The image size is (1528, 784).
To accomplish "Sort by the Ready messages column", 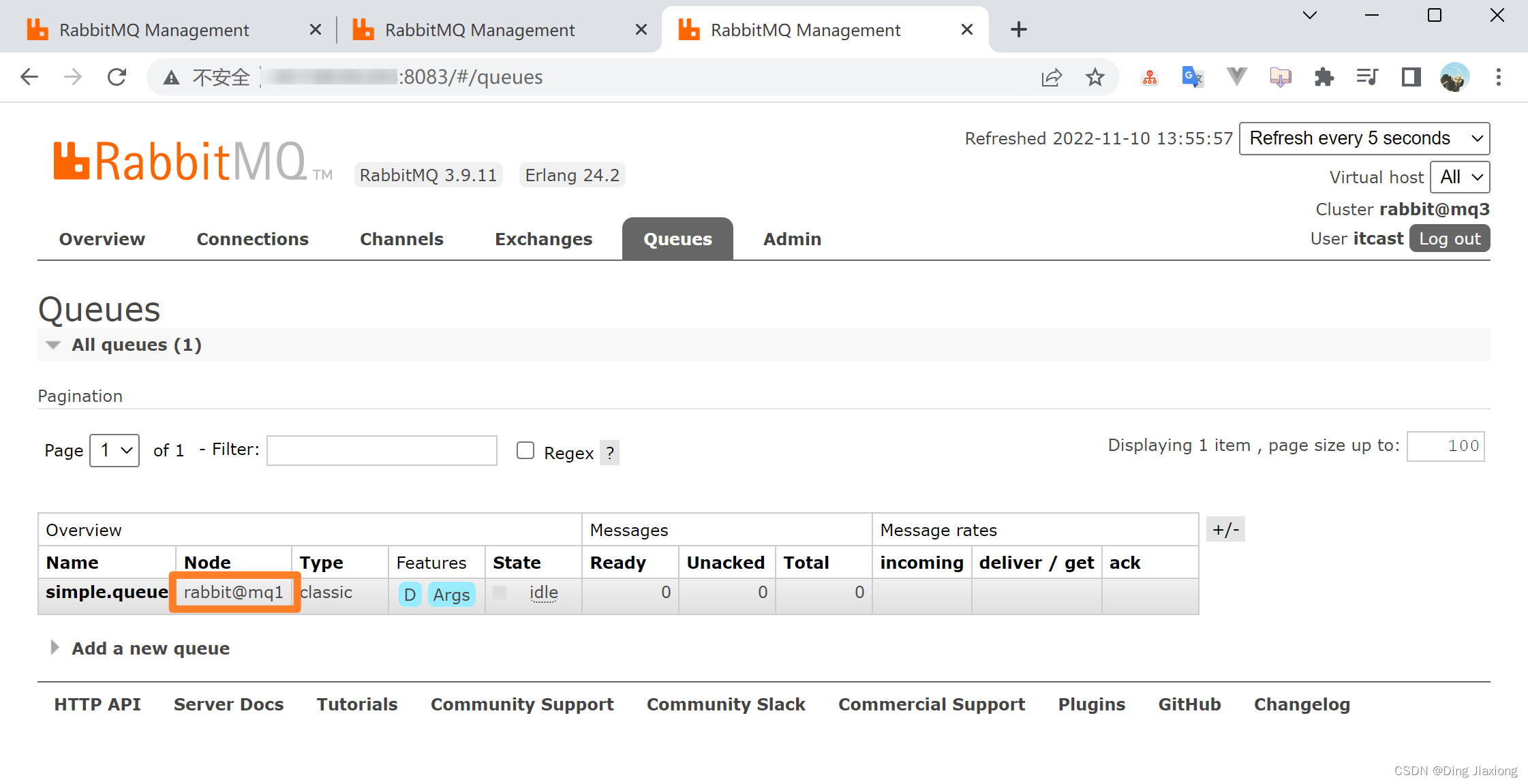I will [617, 563].
